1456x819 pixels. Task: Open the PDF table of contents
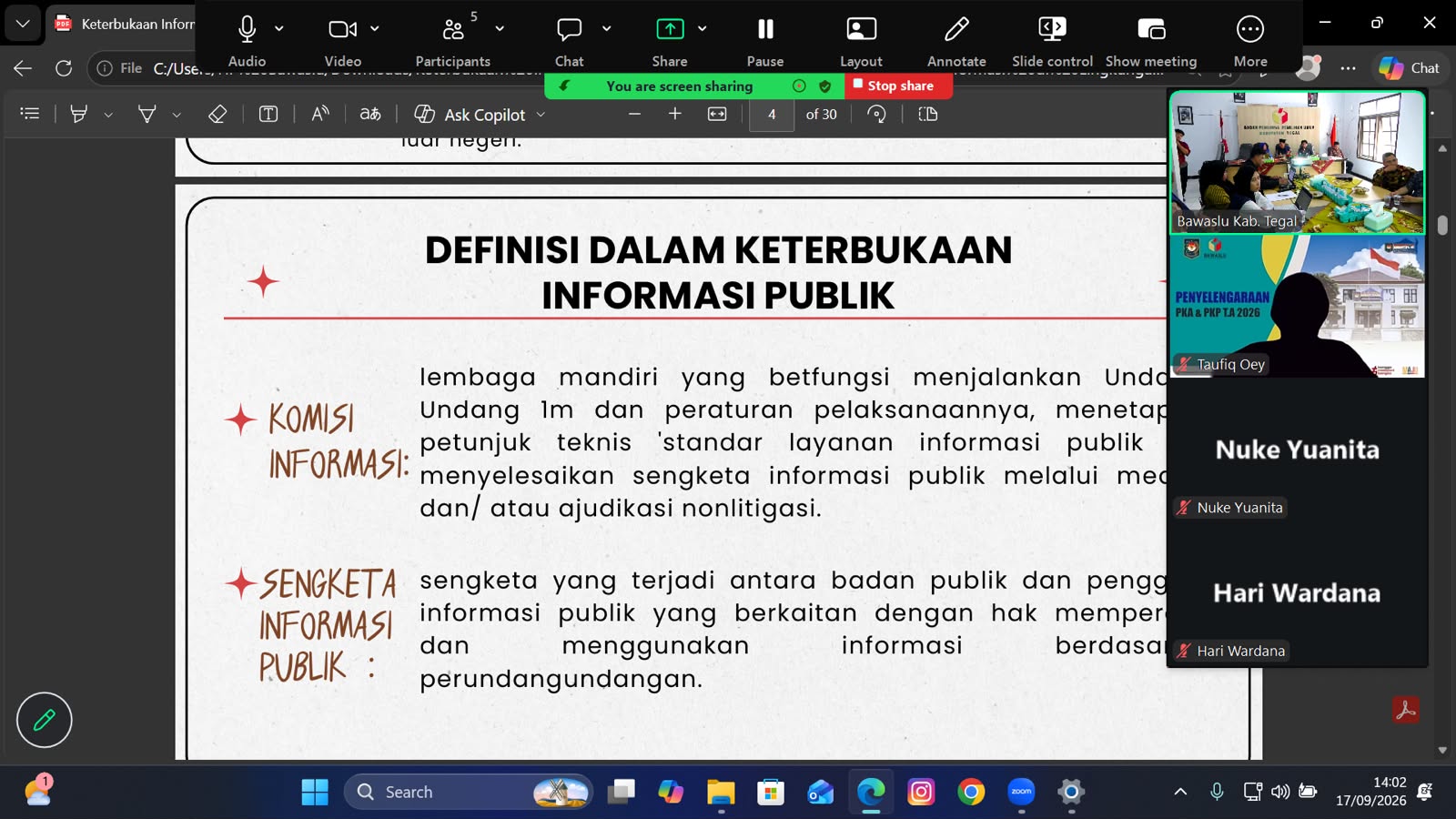click(x=30, y=114)
